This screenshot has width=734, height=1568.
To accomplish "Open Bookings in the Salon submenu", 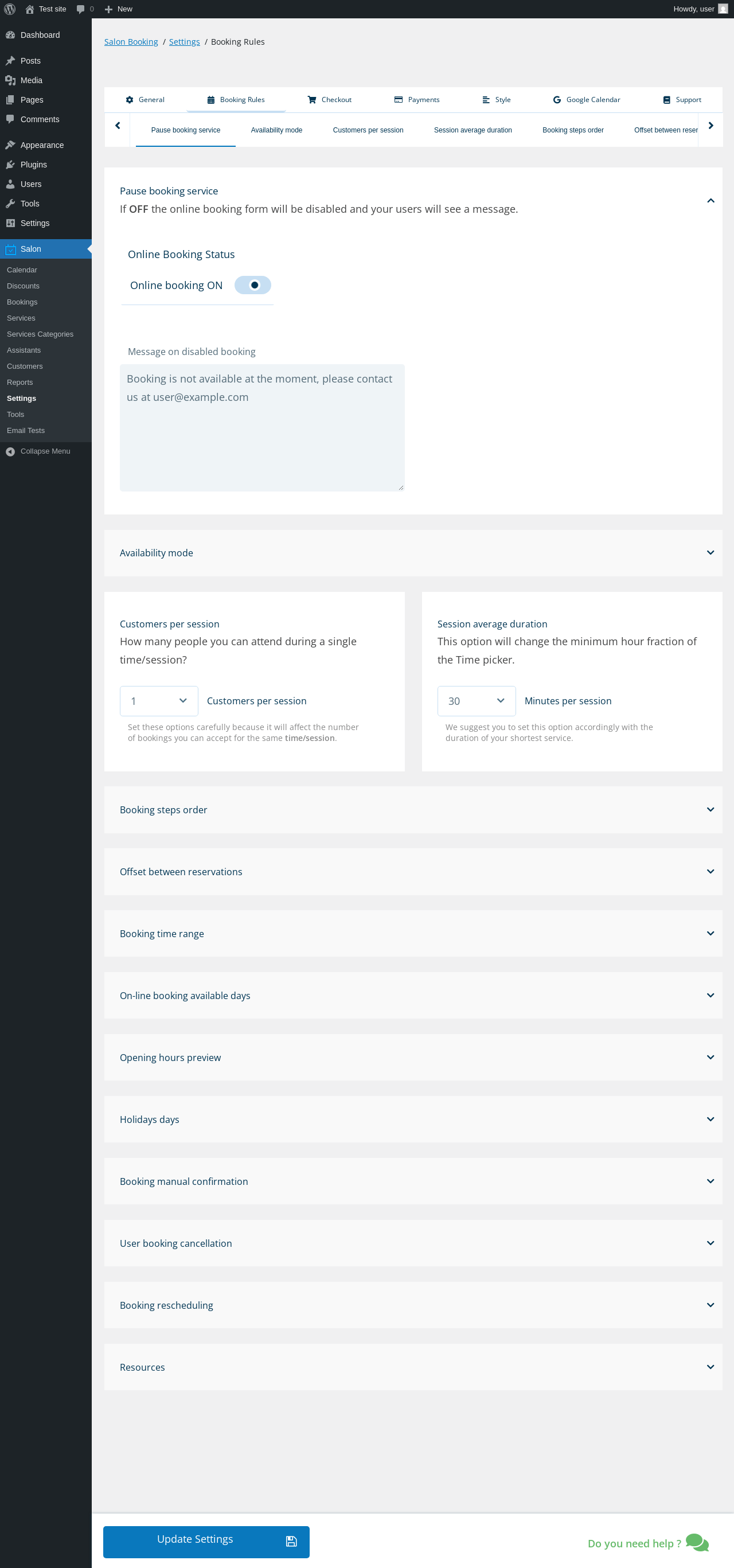I will click(22, 302).
